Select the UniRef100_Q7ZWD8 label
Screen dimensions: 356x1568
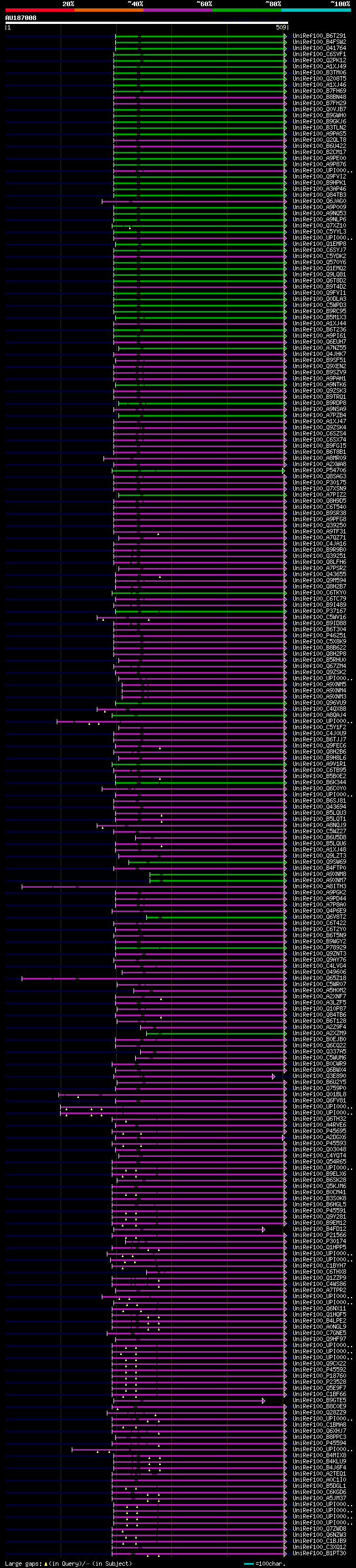[319, 1529]
